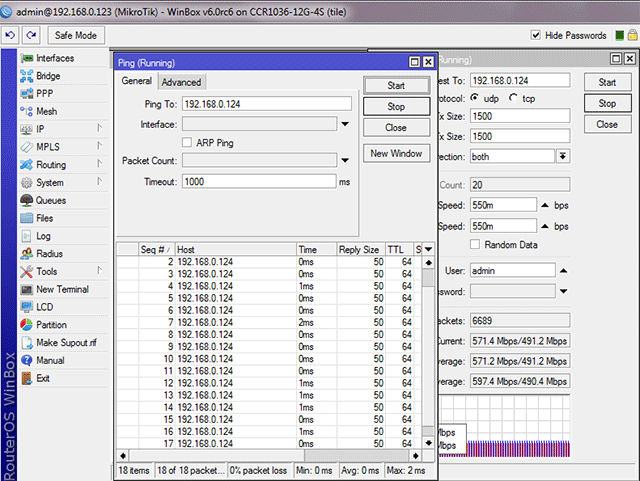Switch to the General tab
Screen dimensions: 640x481
coord(136,81)
